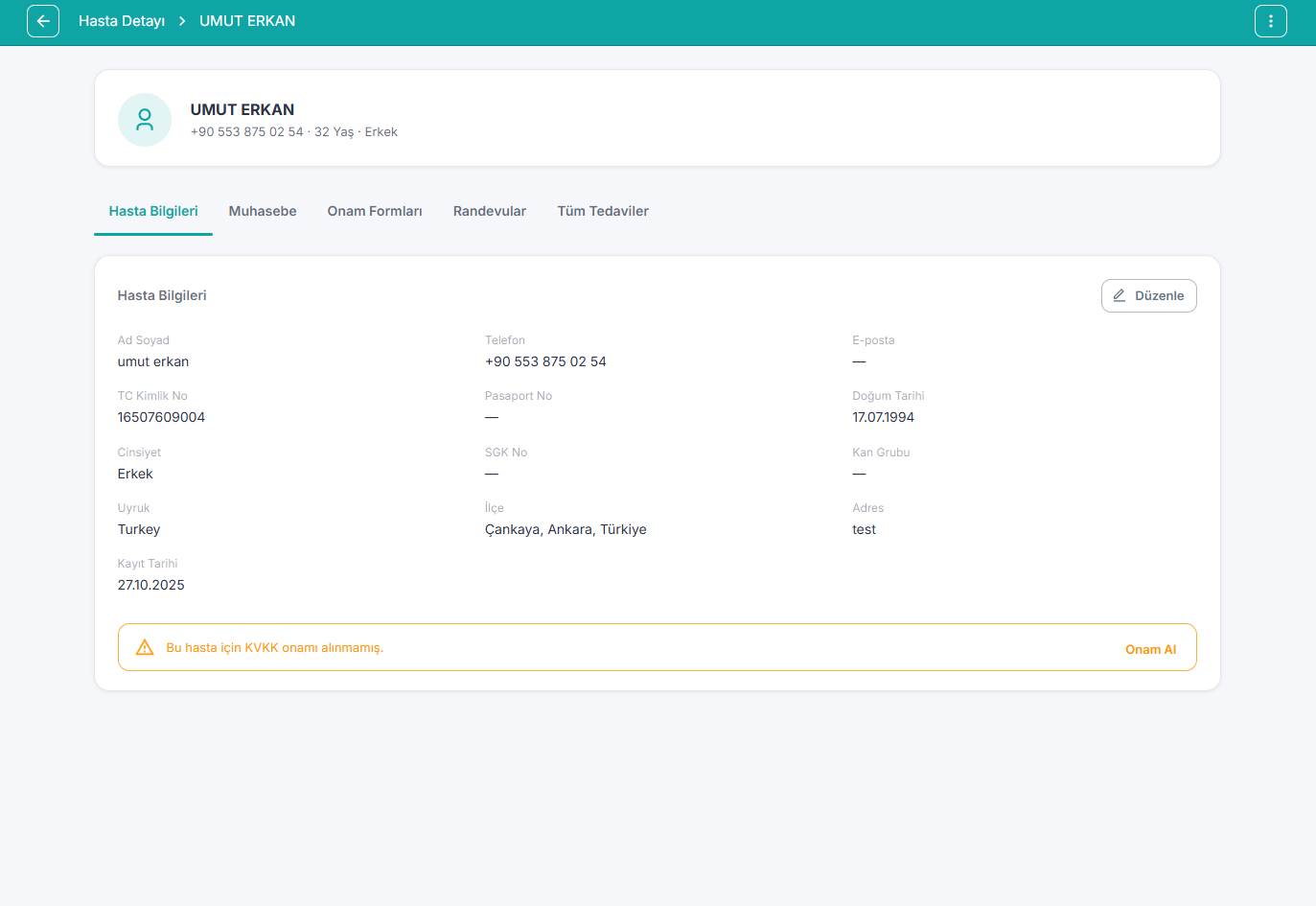The height and width of the screenshot is (906, 1316).
Task: Click the Düzenle edit button
Action: [1148, 295]
